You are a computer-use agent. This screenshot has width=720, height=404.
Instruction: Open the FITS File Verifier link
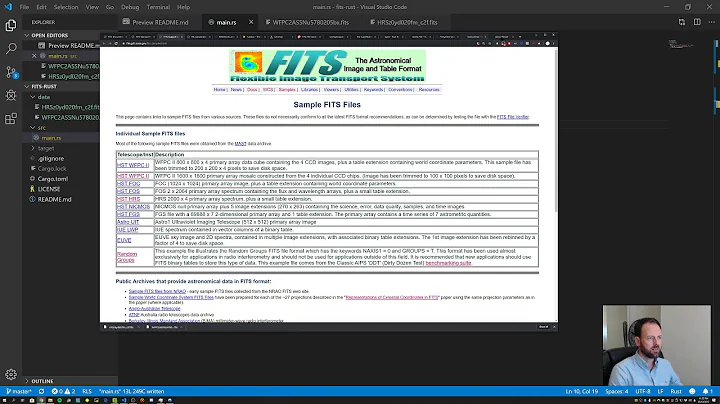click(x=512, y=117)
